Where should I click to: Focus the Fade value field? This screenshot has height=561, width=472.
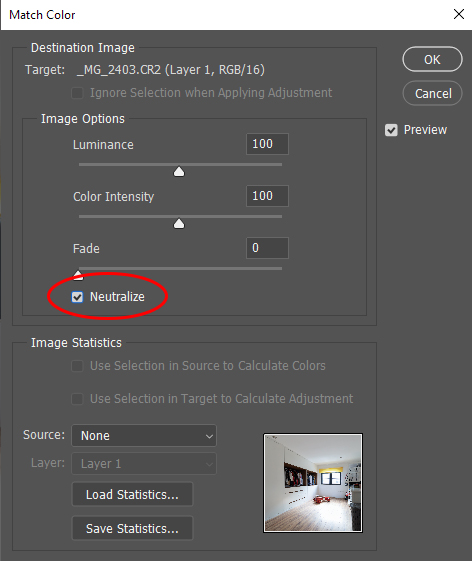tap(267, 248)
